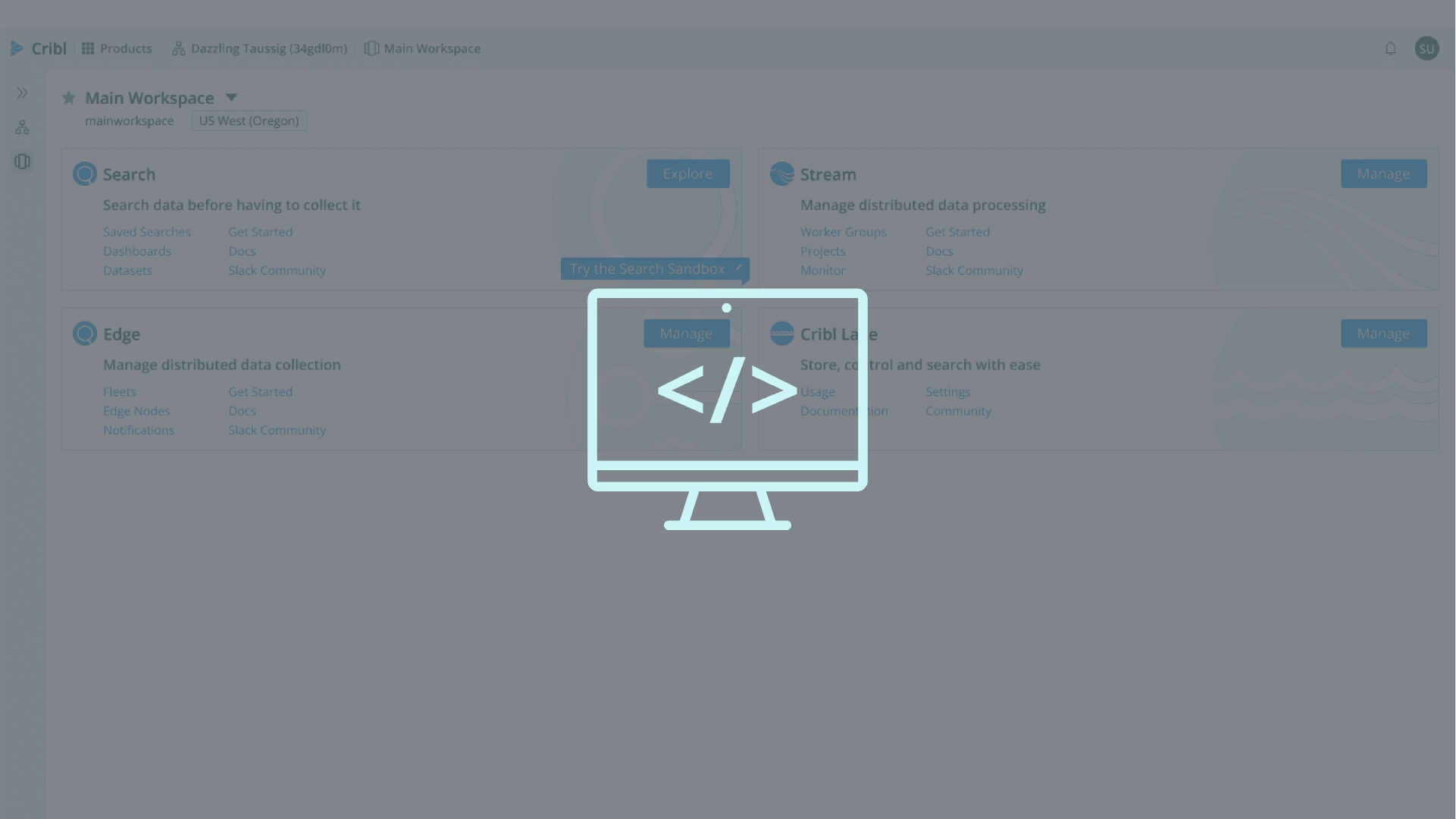Image resolution: width=1456 pixels, height=819 pixels.
Task: Click the Search card heading
Action: coord(129,174)
